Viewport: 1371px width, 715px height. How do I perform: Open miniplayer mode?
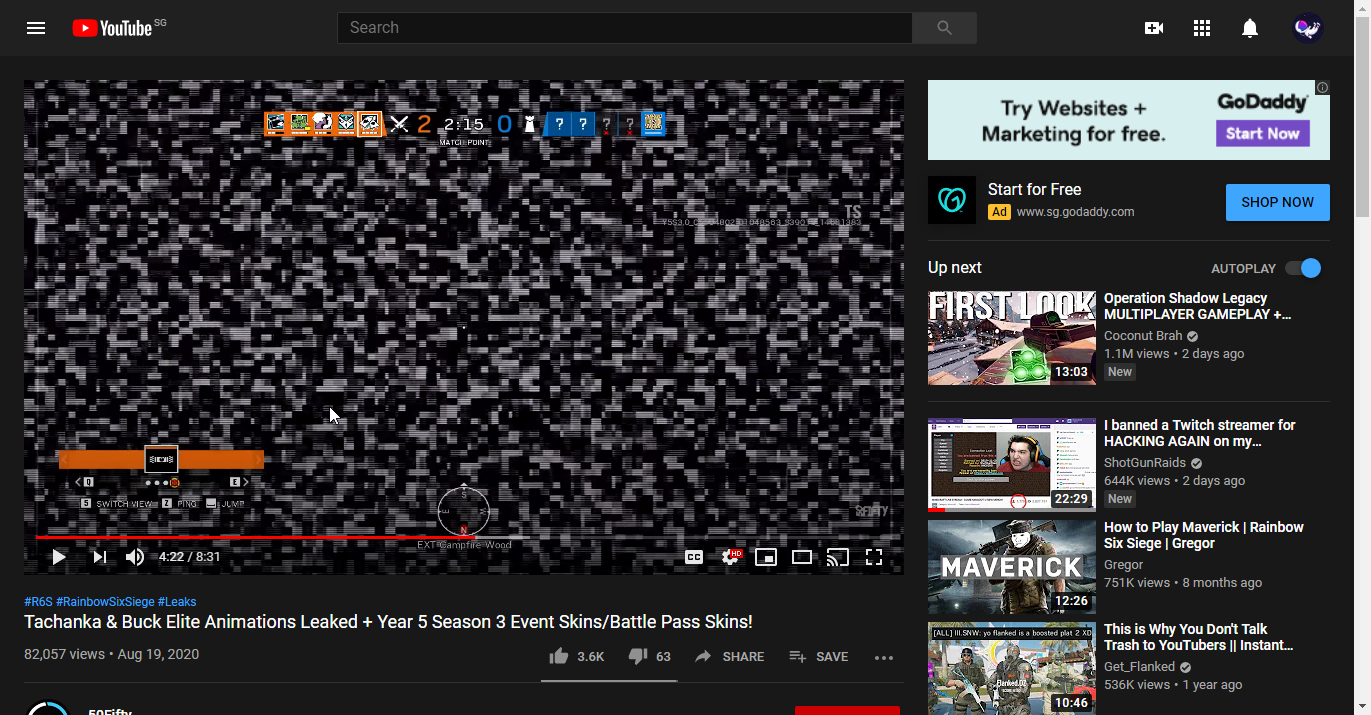click(766, 557)
